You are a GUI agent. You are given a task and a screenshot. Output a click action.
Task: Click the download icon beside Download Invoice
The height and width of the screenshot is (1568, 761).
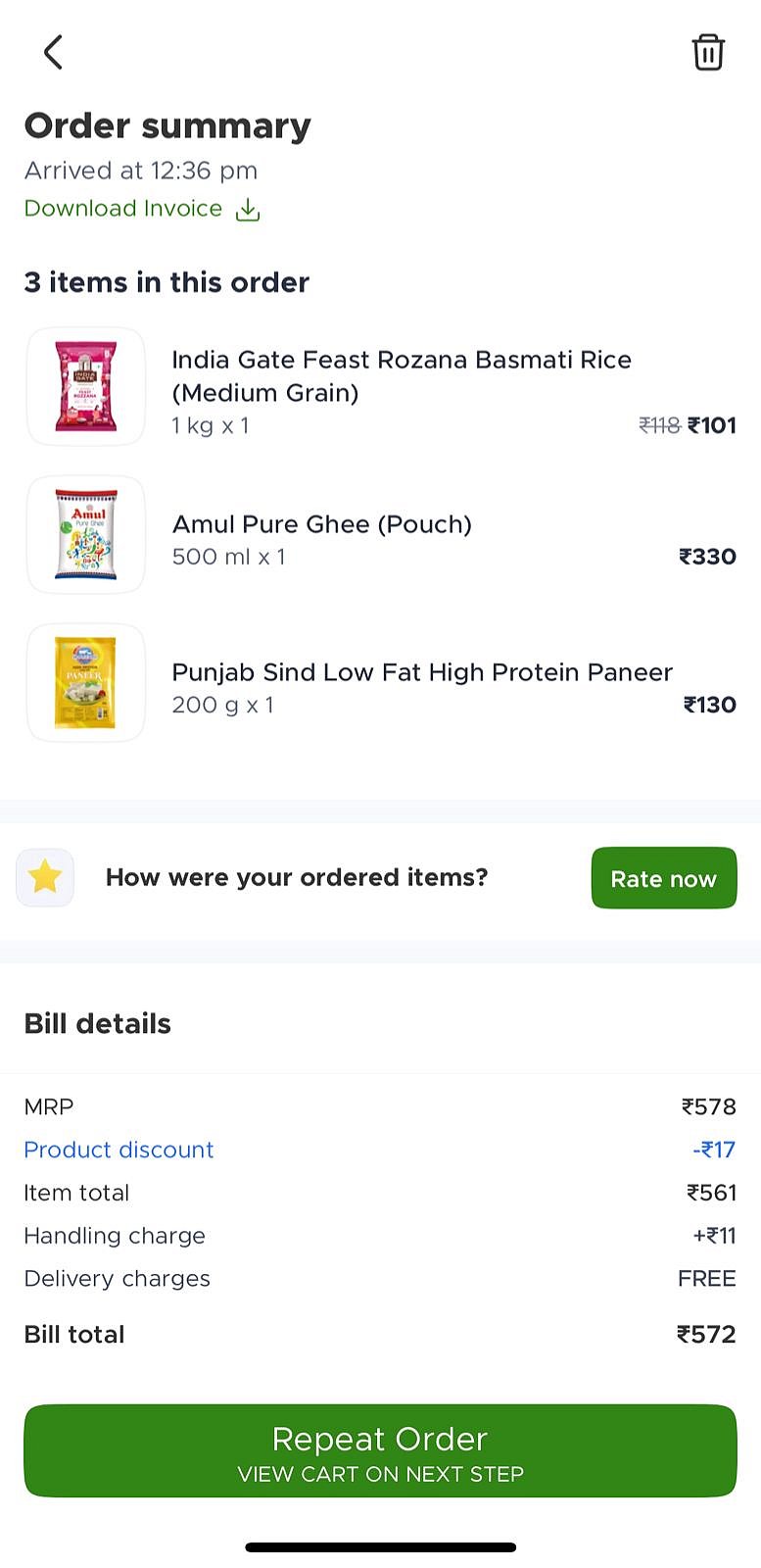pos(247,209)
